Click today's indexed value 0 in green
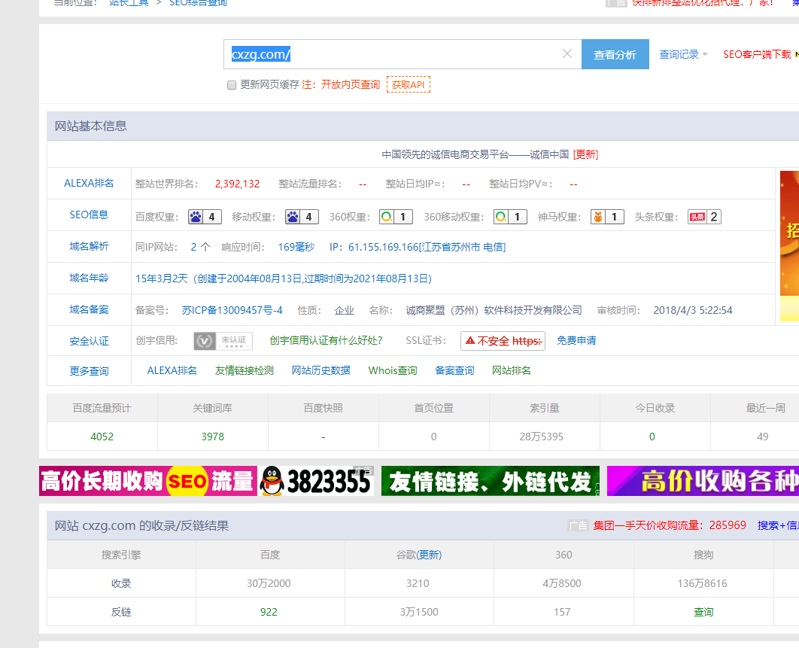799x648 pixels. 652,437
